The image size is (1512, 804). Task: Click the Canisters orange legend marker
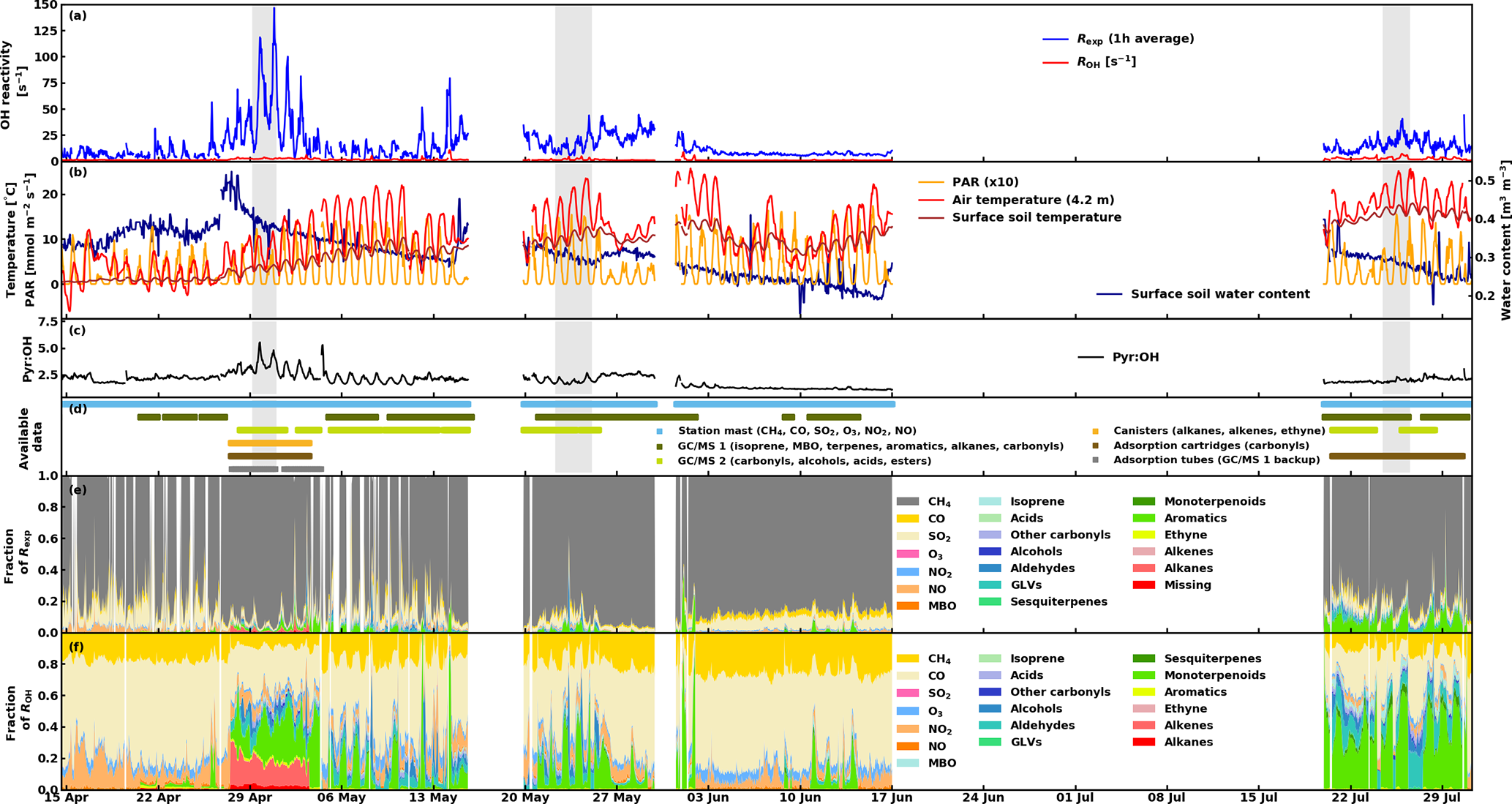click(x=1095, y=432)
